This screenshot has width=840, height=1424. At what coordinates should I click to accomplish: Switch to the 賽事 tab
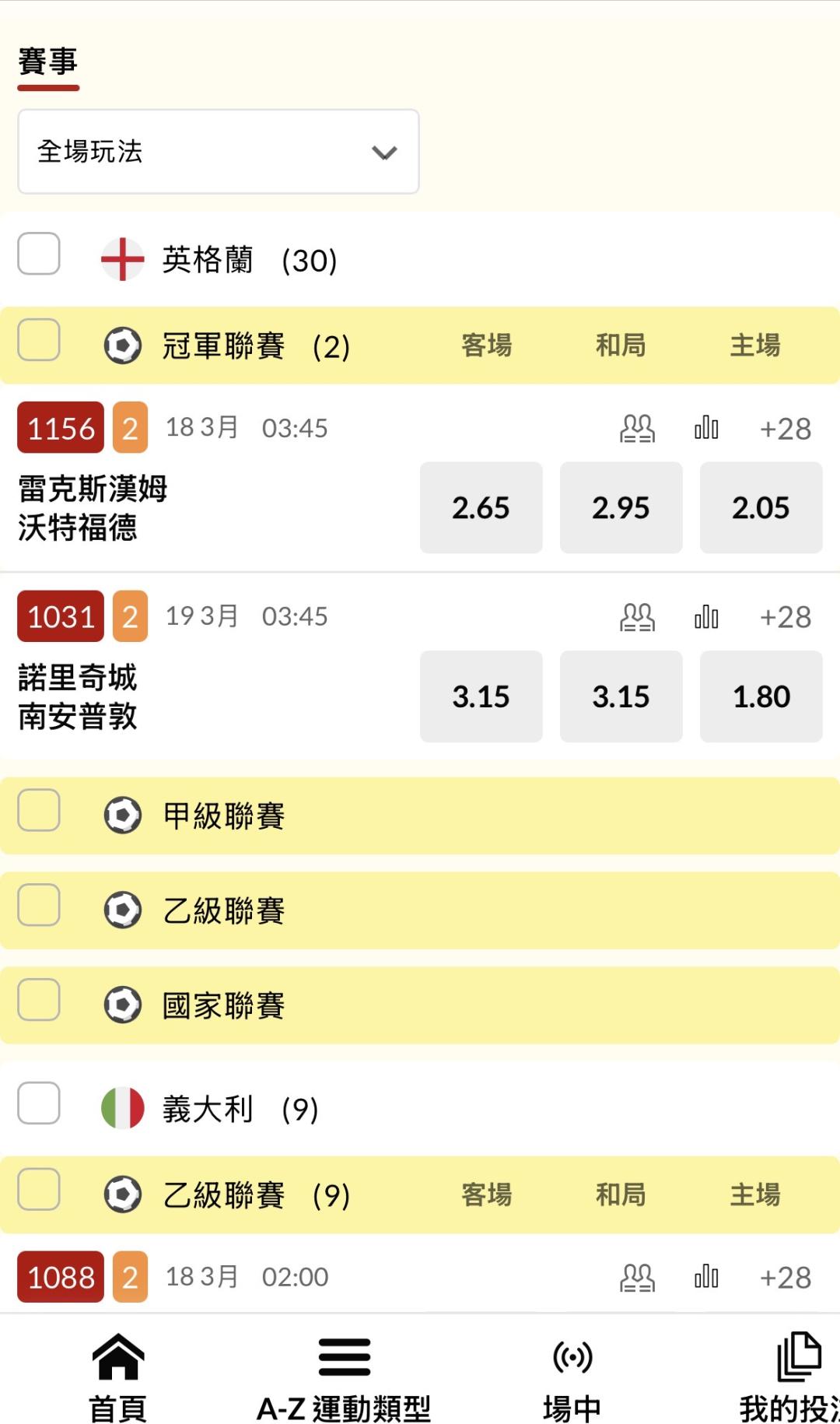pyautogui.click(x=48, y=62)
